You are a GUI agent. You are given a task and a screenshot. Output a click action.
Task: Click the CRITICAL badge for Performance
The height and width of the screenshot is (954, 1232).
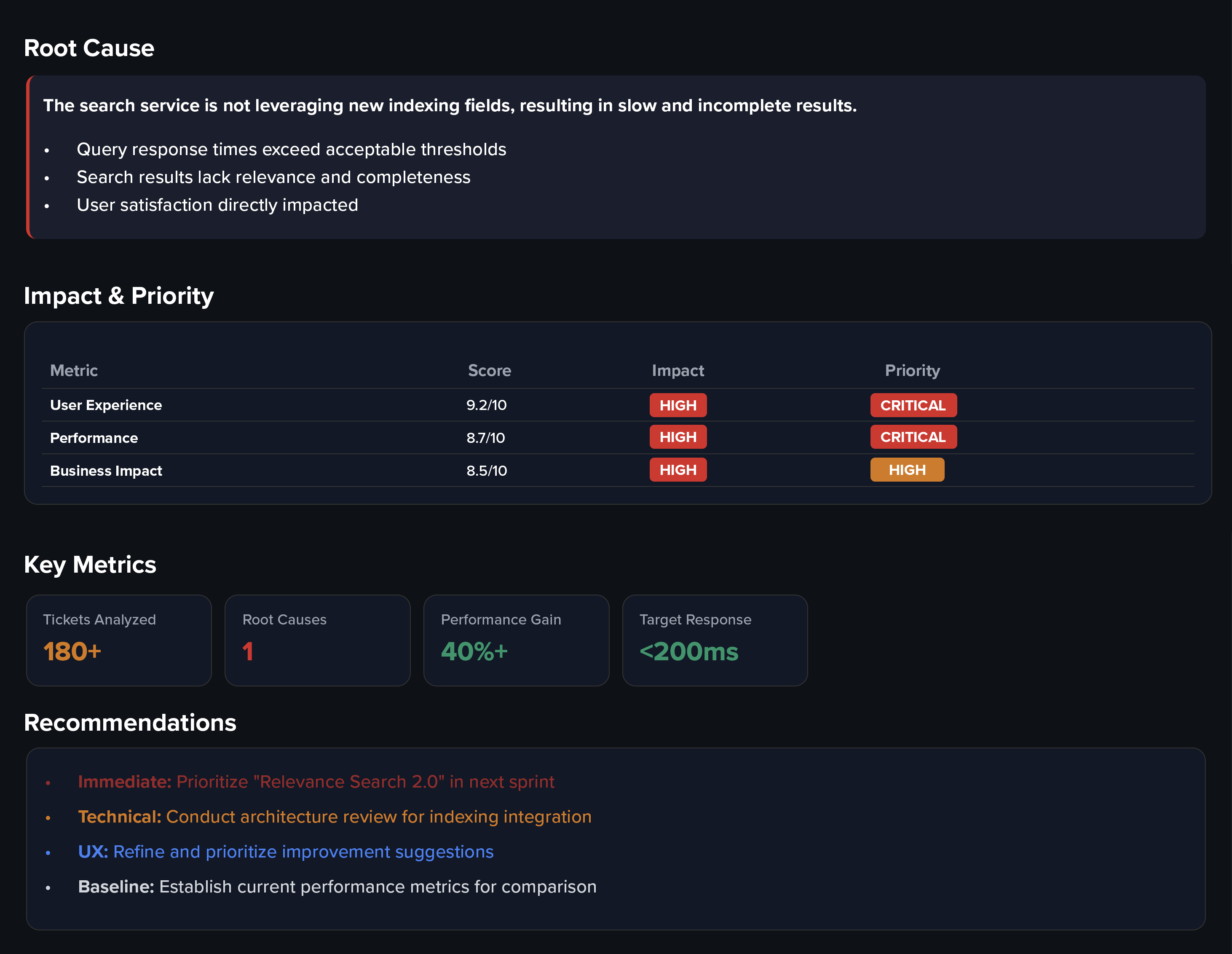[913, 437]
